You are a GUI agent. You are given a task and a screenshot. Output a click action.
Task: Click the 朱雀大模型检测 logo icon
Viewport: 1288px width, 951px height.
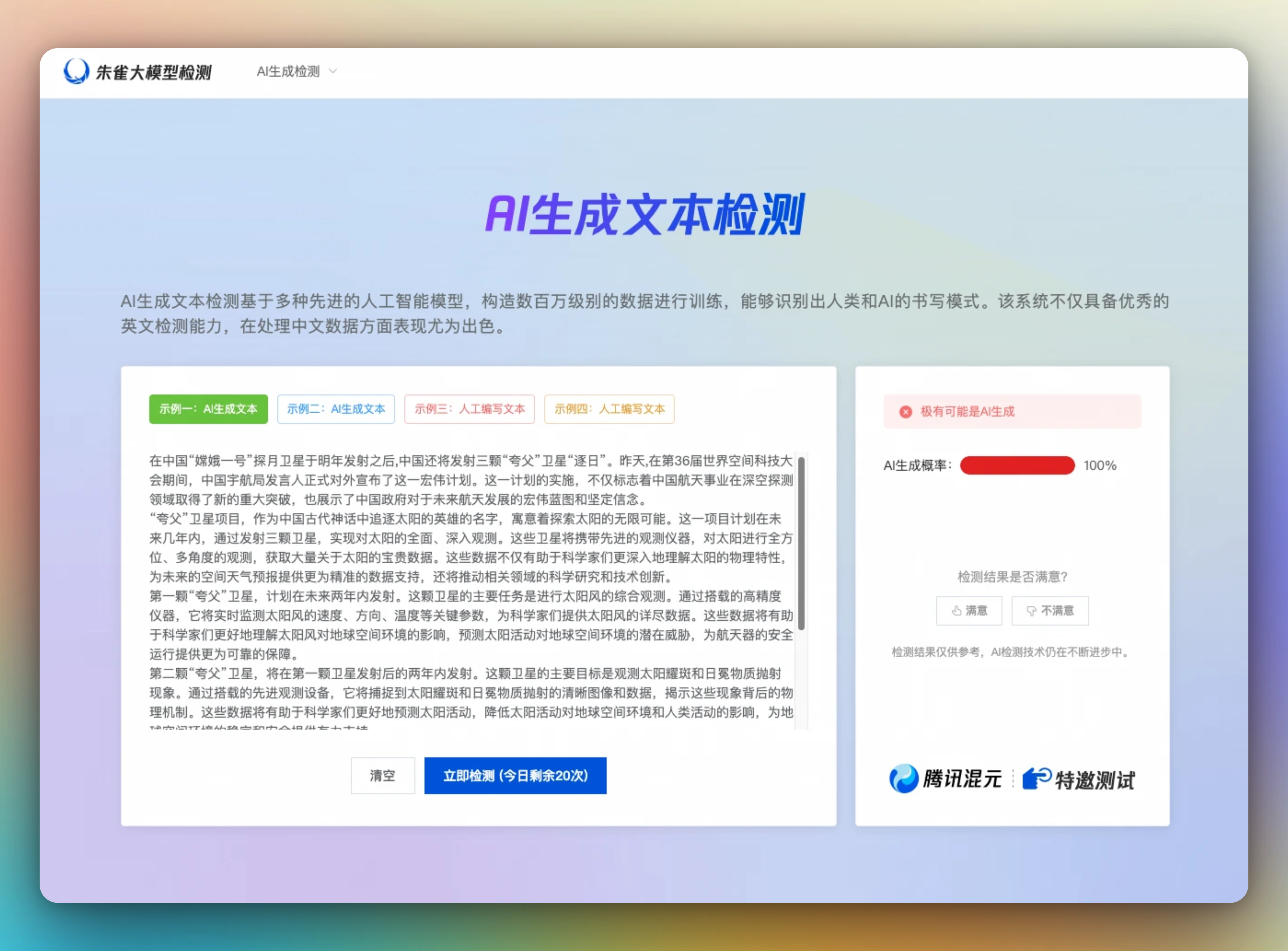click(x=76, y=71)
